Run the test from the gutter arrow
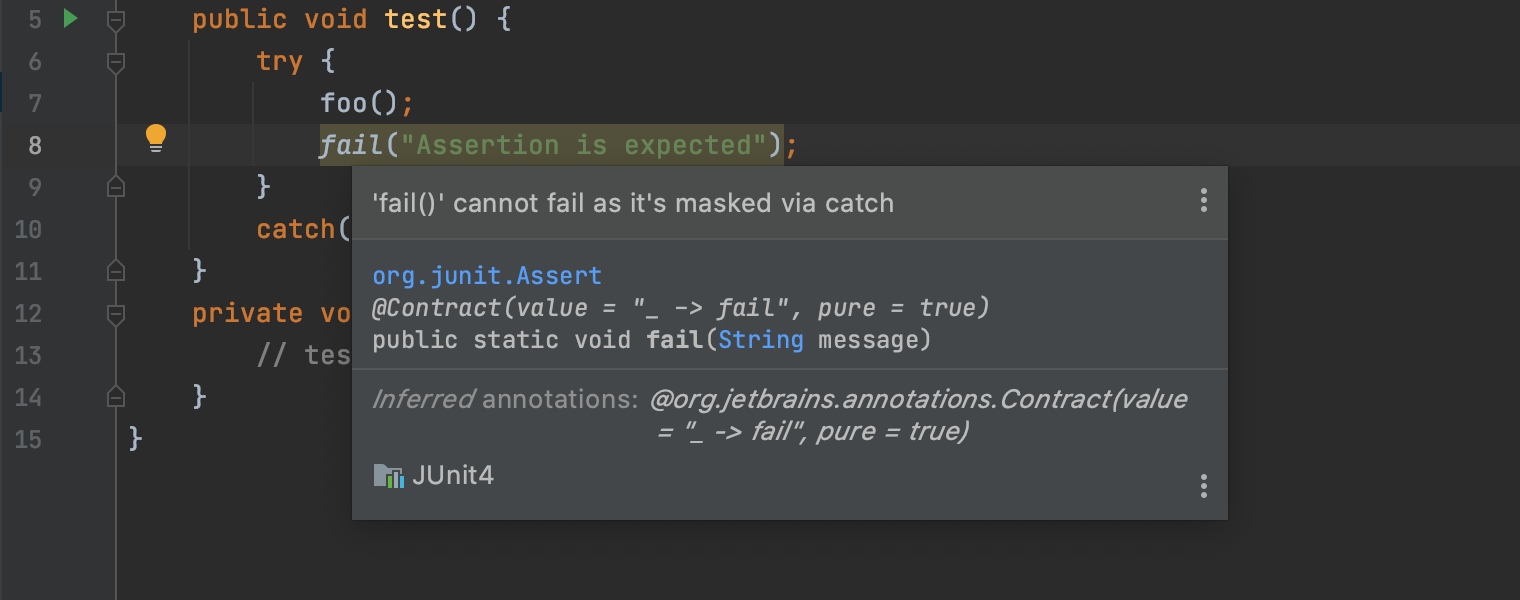Screen dimensions: 1520x600 pos(70,18)
